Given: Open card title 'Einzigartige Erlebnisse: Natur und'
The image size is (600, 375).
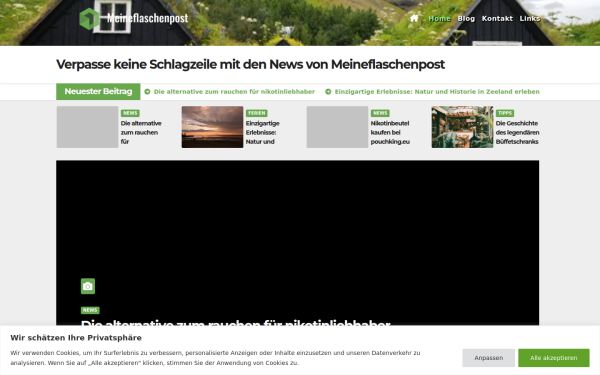Looking at the screenshot, I should 262,132.
